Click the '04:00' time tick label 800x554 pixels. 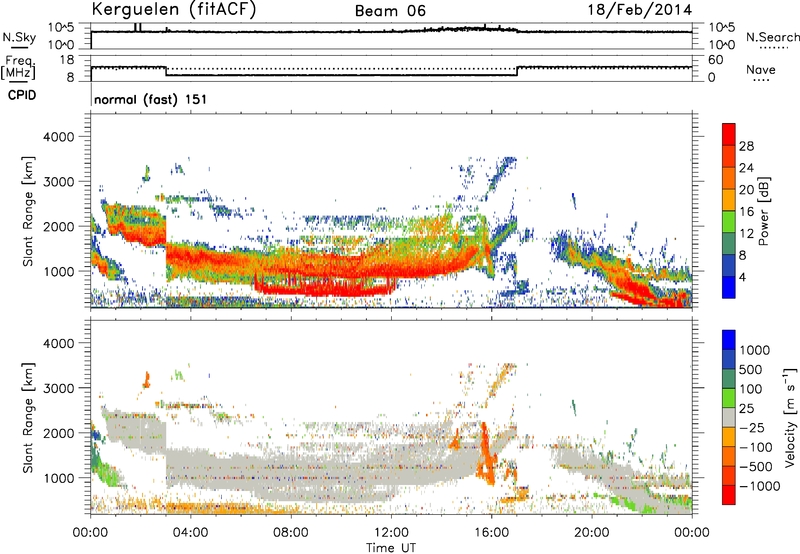point(190,533)
